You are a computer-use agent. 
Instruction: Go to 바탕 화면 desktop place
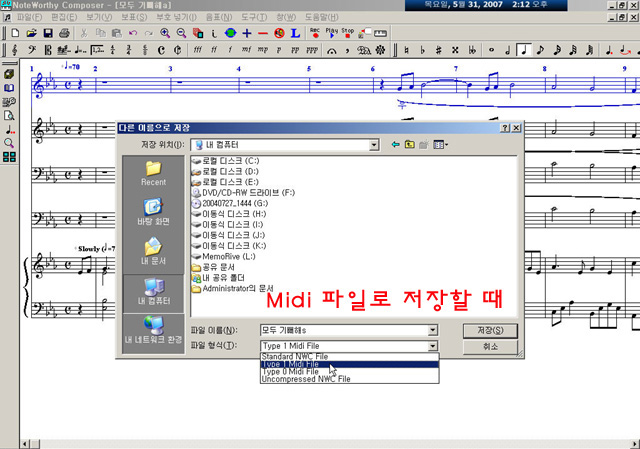pyautogui.click(x=153, y=212)
